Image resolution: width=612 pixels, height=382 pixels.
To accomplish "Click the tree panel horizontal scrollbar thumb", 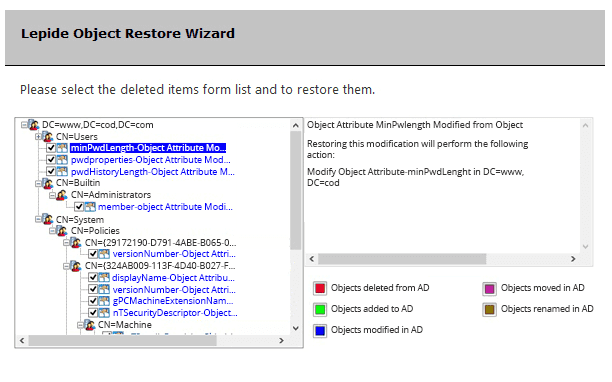I will 123,341.
